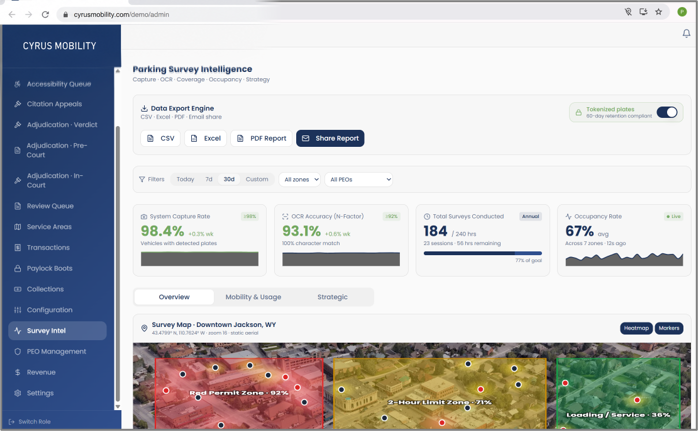Click the cyrusmobility.com address bar
Image resolution: width=698 pixels, height=431 pixels.
(x=121, y=14)
